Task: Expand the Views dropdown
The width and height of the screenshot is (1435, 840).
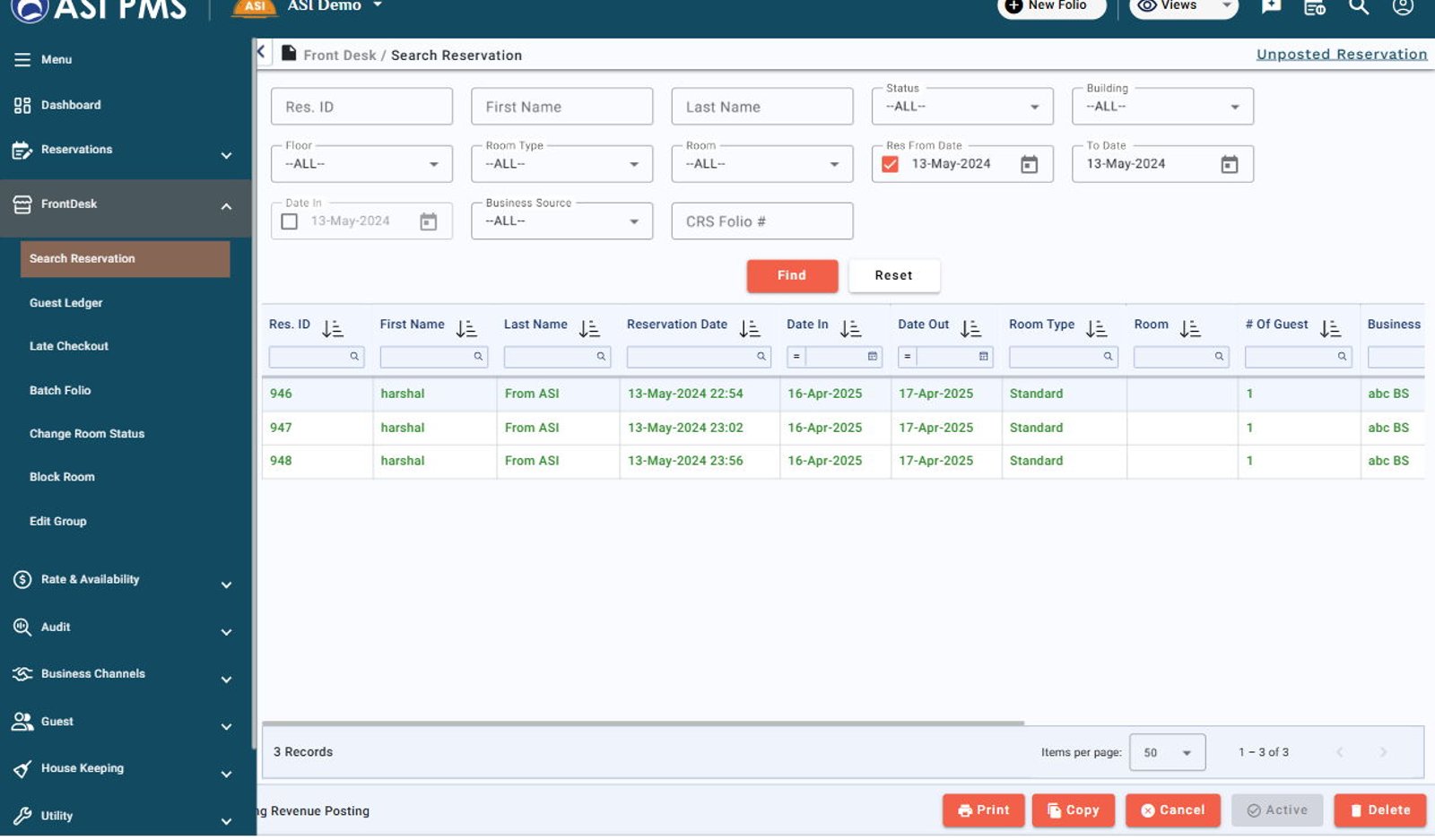Action: point(1227,5)
